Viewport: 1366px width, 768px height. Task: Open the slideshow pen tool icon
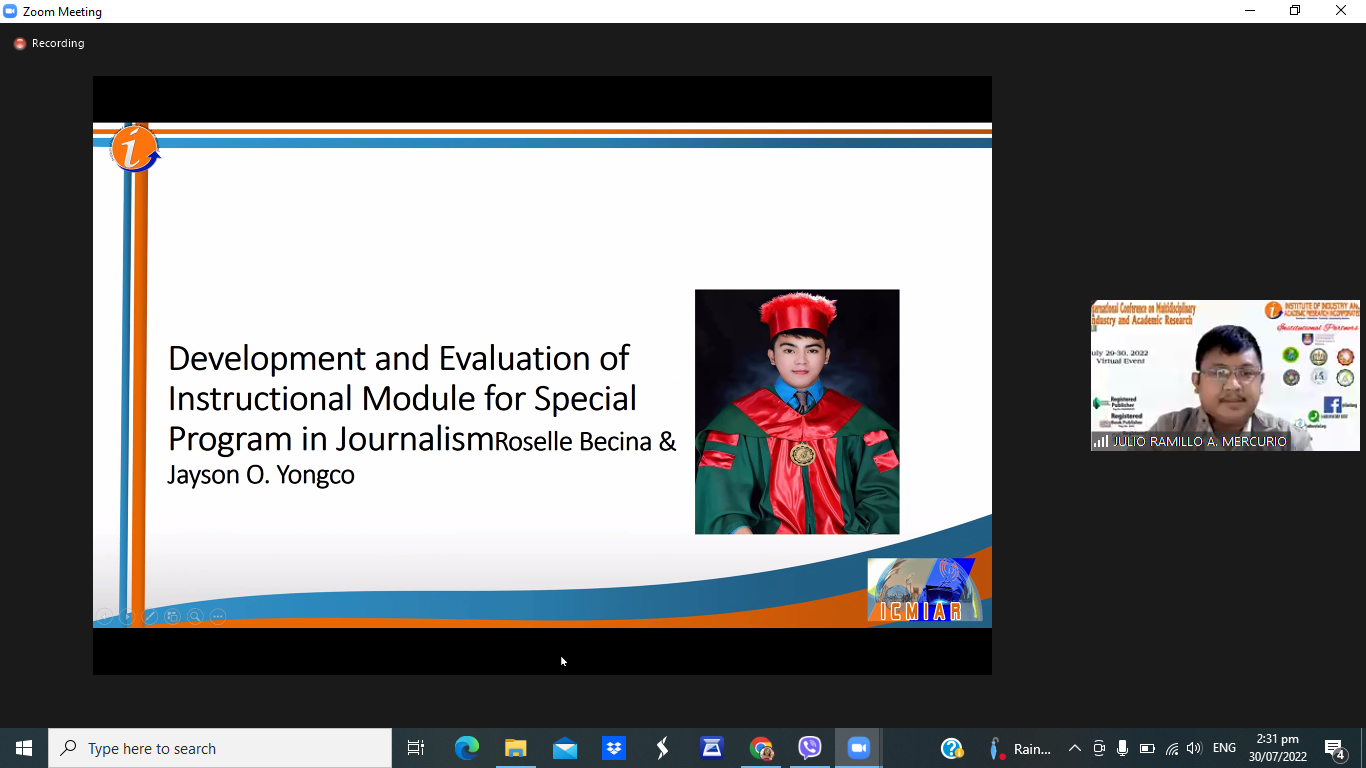click(x=150, y=617)
